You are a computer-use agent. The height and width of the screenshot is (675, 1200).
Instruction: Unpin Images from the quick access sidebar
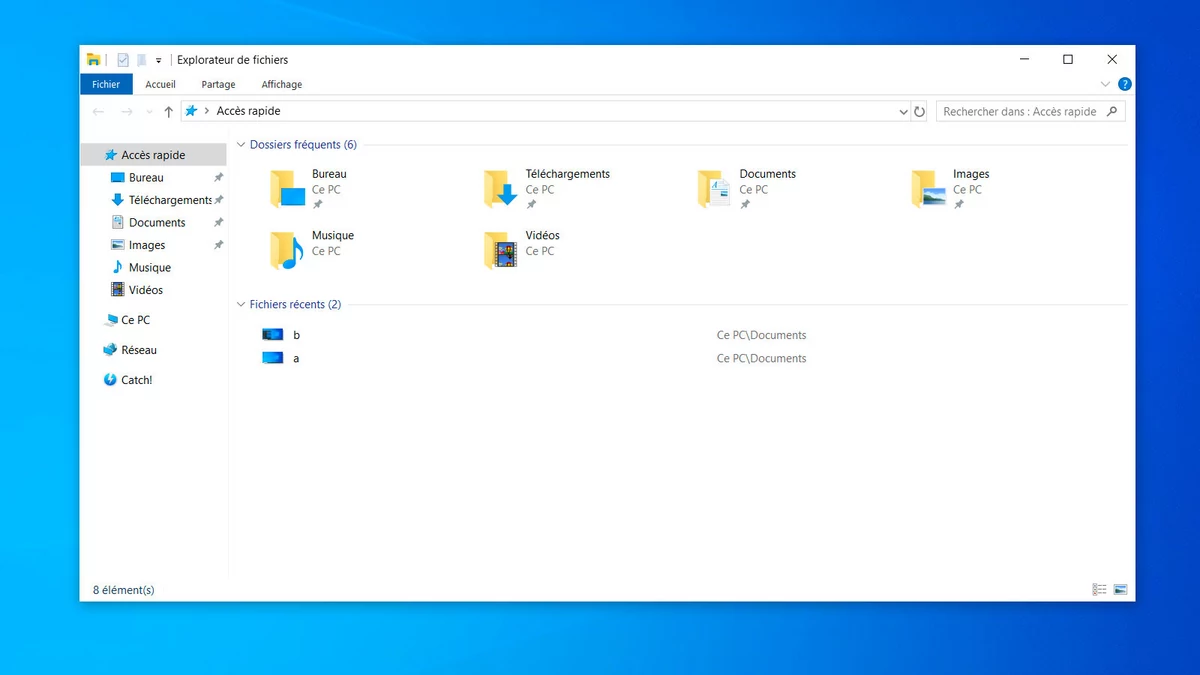coord(217,245)
